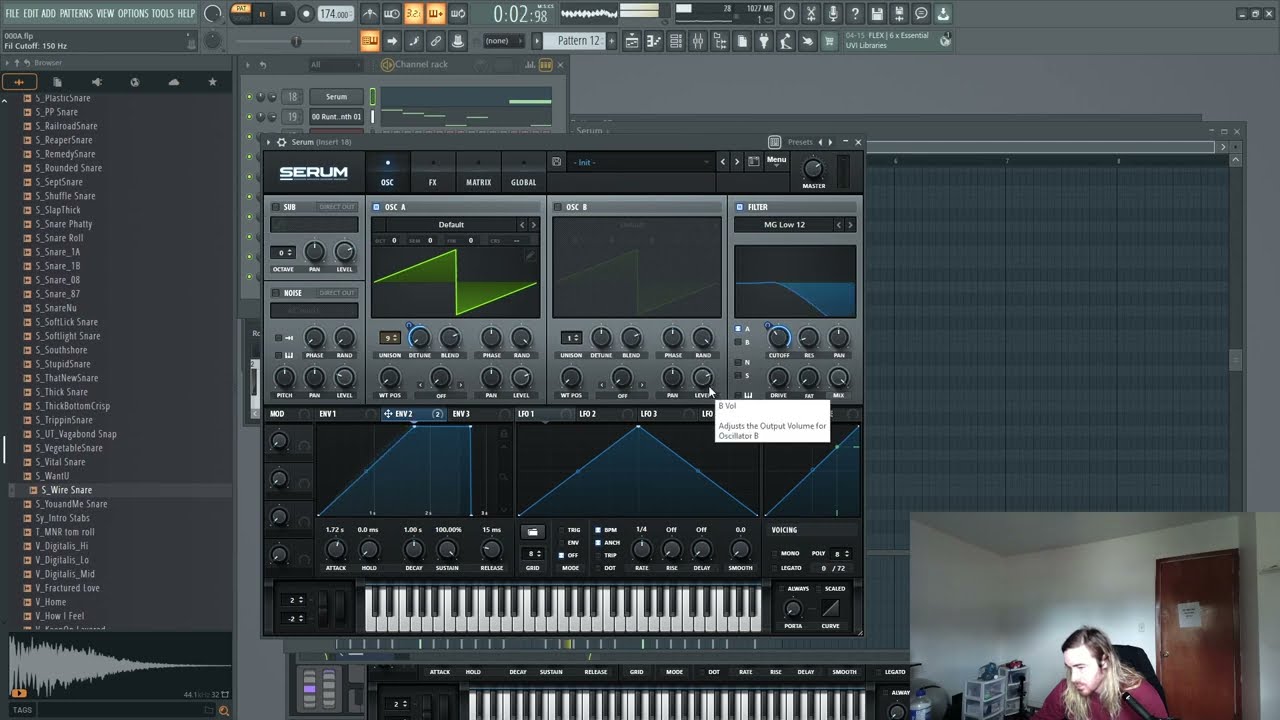Image resolution: width=1280 pixels, height=720 pixels.
Task: Open the TOOLS menu
Action: 162,14
